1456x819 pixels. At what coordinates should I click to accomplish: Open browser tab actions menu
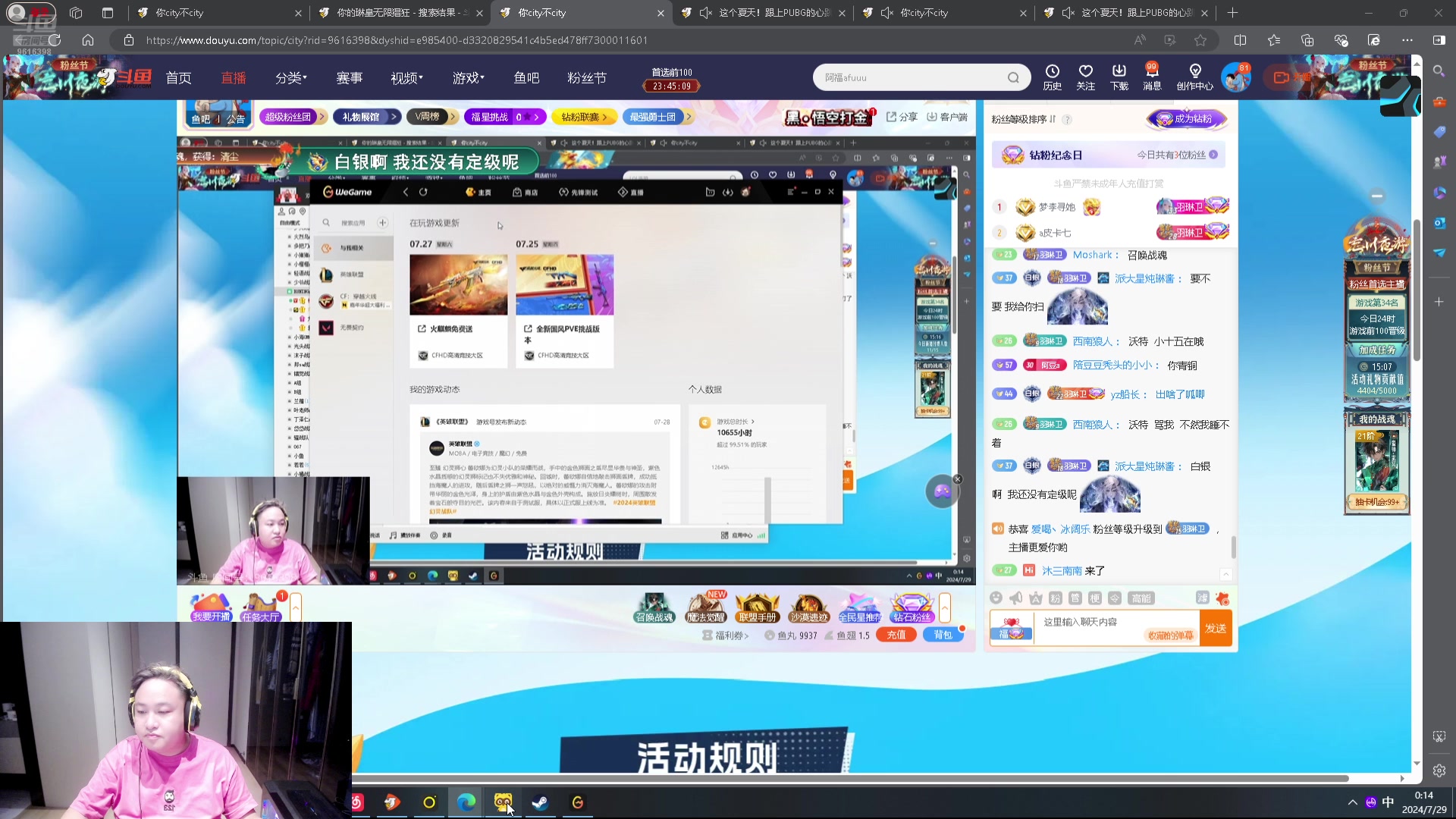click(x=108, y=13)
